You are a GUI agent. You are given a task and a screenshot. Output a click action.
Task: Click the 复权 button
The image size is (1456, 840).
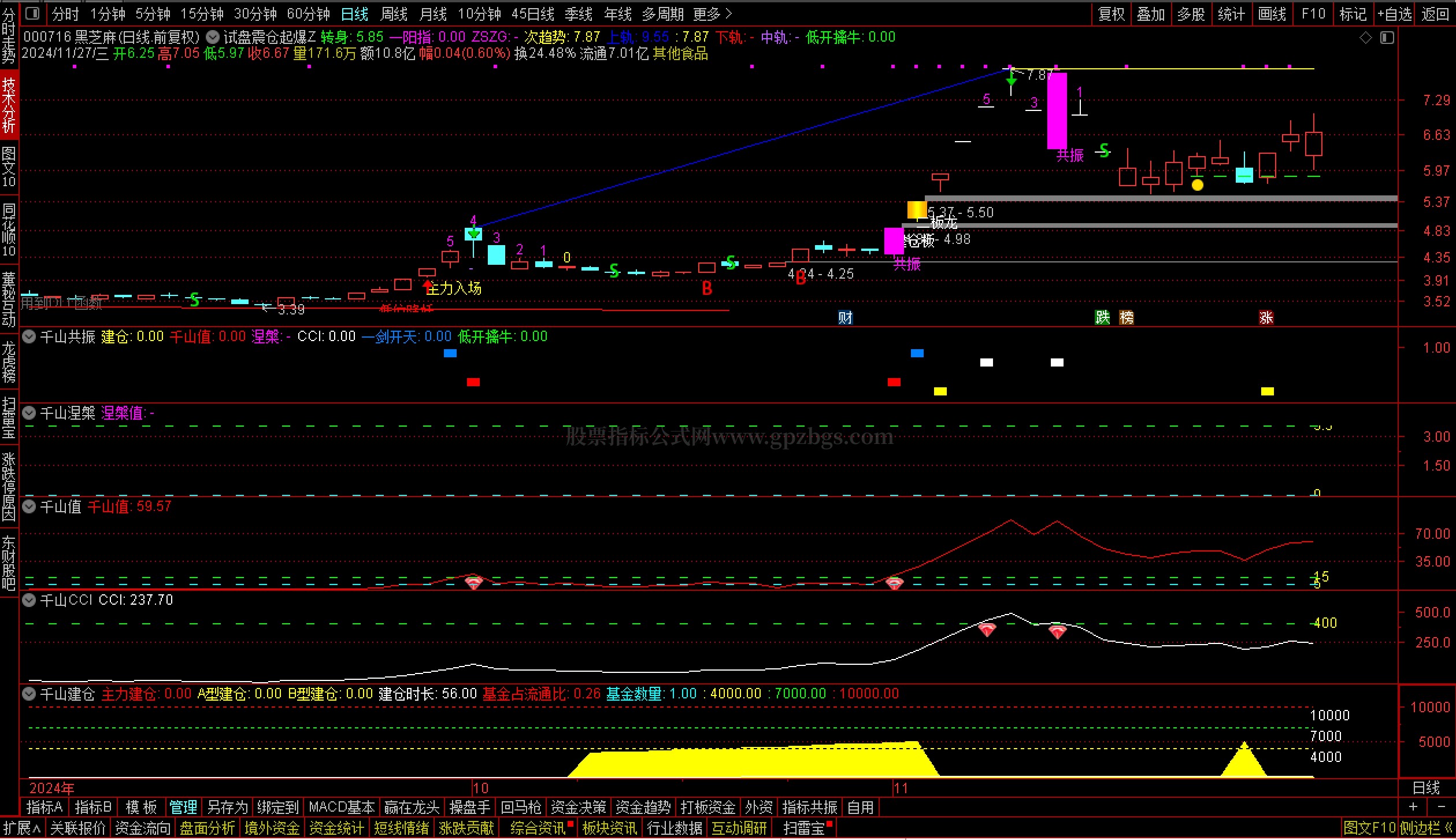[x=1111, y=13]
